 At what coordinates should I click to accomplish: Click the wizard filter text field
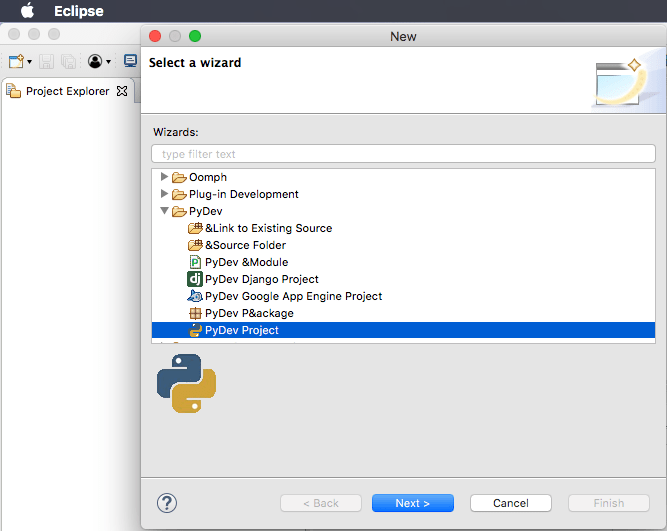pos(403,154)
